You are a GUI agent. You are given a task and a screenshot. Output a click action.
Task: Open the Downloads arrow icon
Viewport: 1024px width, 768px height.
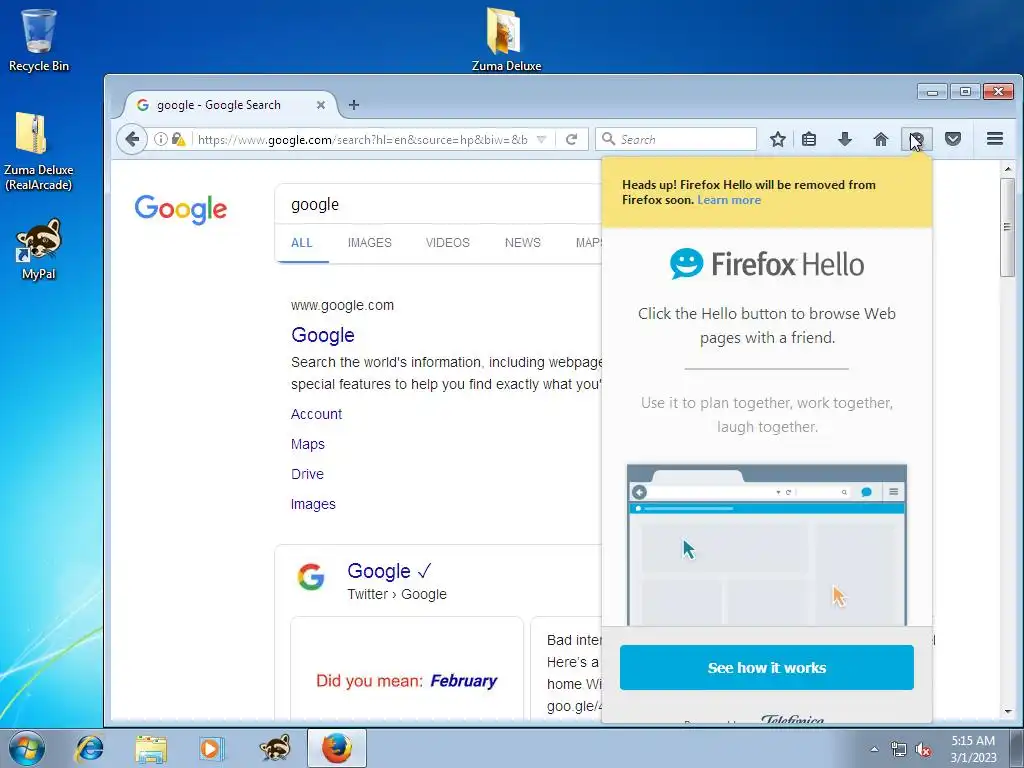tap(845, 139)
